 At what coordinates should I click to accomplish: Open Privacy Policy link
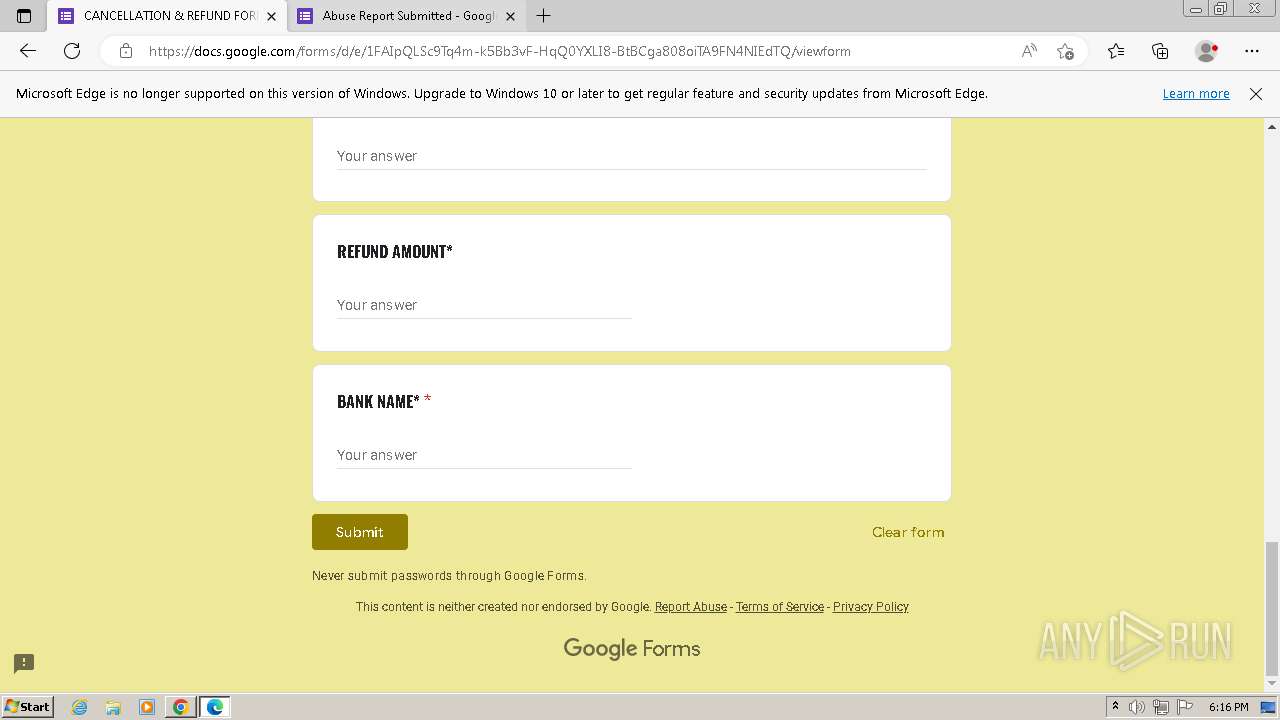click(871, 607)
